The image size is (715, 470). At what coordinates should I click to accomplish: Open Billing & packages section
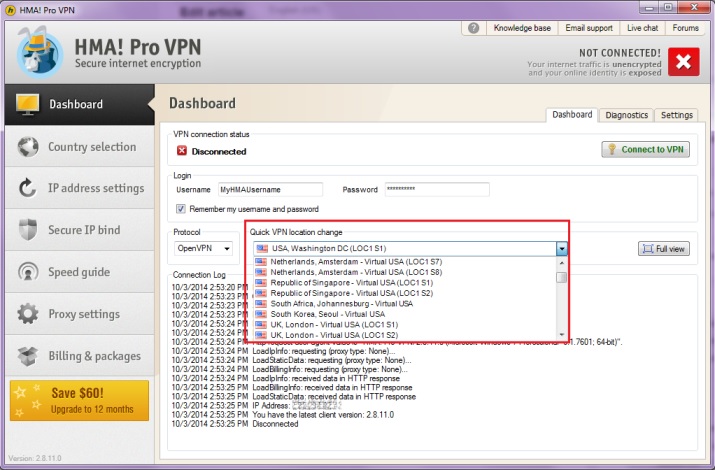tap(80, 356)
